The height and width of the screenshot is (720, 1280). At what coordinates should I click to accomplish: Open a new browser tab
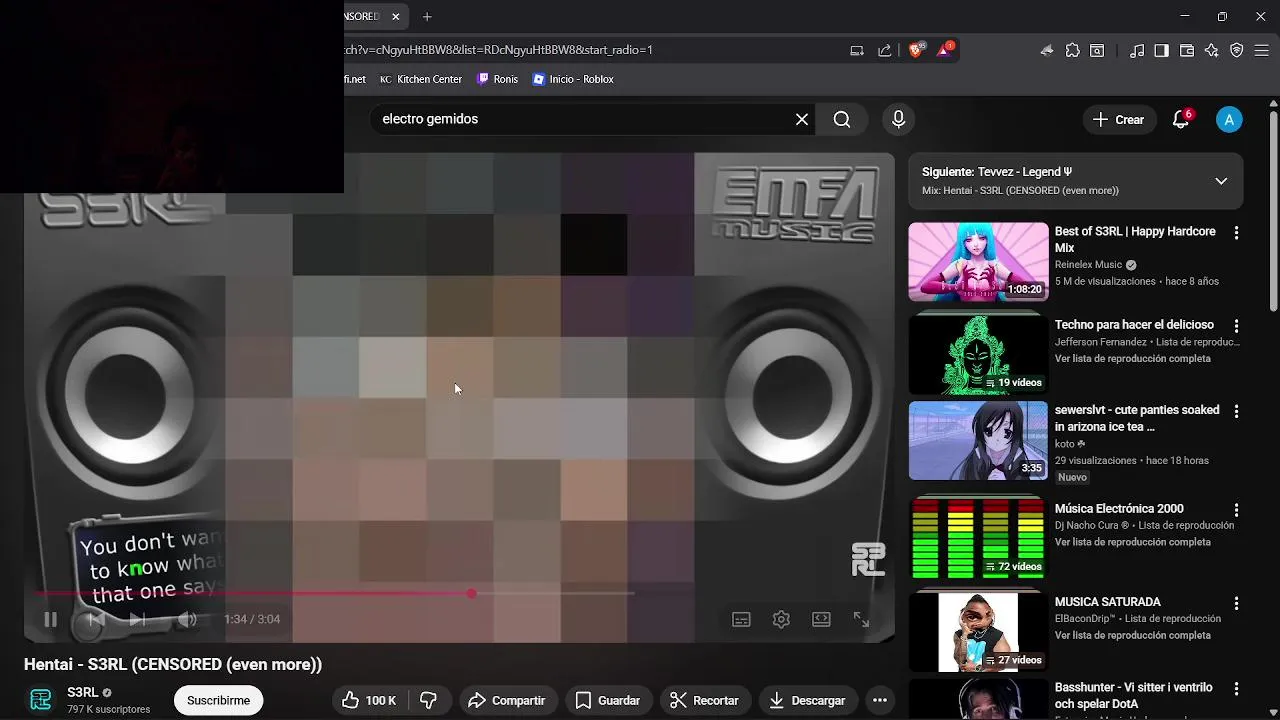click(x=427, y=16)
